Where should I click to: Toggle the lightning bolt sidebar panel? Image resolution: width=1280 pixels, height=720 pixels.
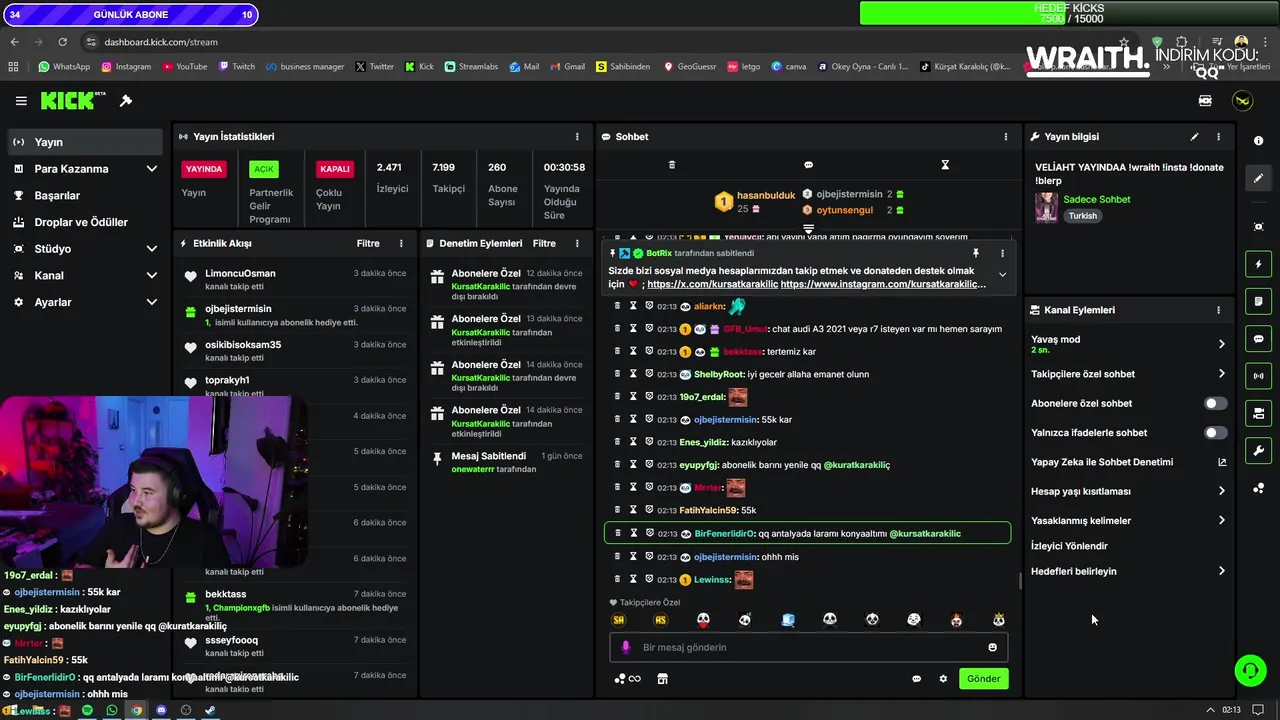[x=1258, y=264]
